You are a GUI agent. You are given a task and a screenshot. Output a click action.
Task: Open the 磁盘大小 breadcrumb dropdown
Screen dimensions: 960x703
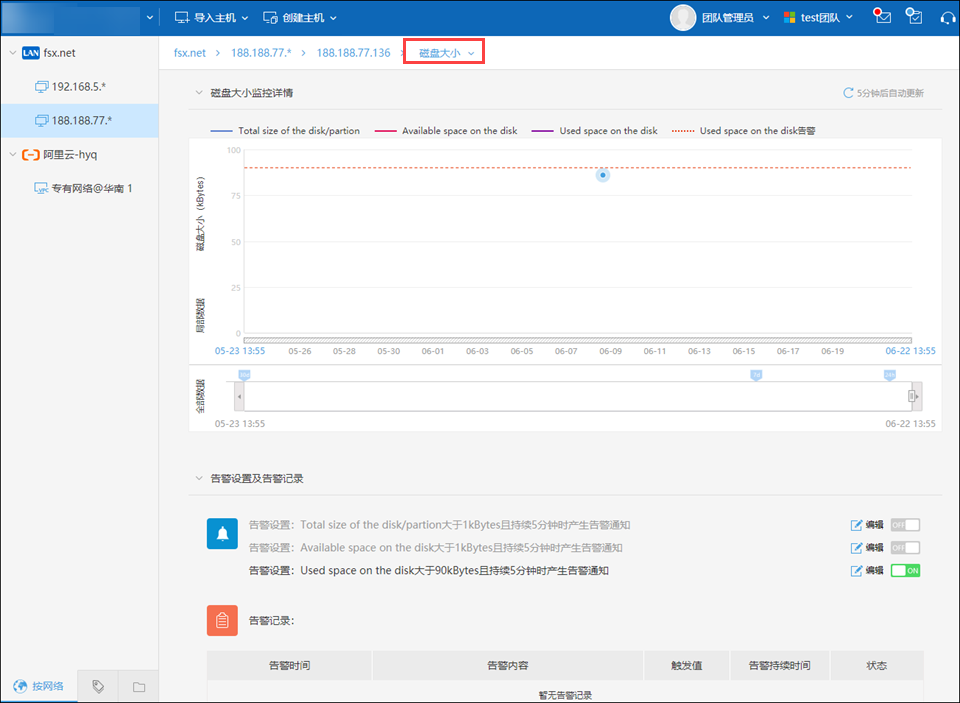(445, 52)
